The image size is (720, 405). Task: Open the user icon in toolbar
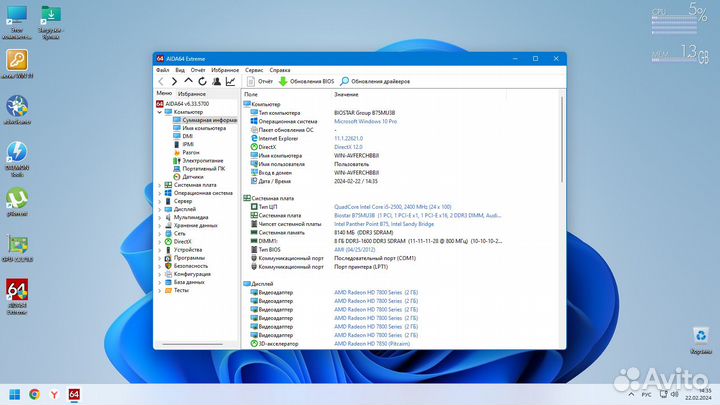[216, 81]
